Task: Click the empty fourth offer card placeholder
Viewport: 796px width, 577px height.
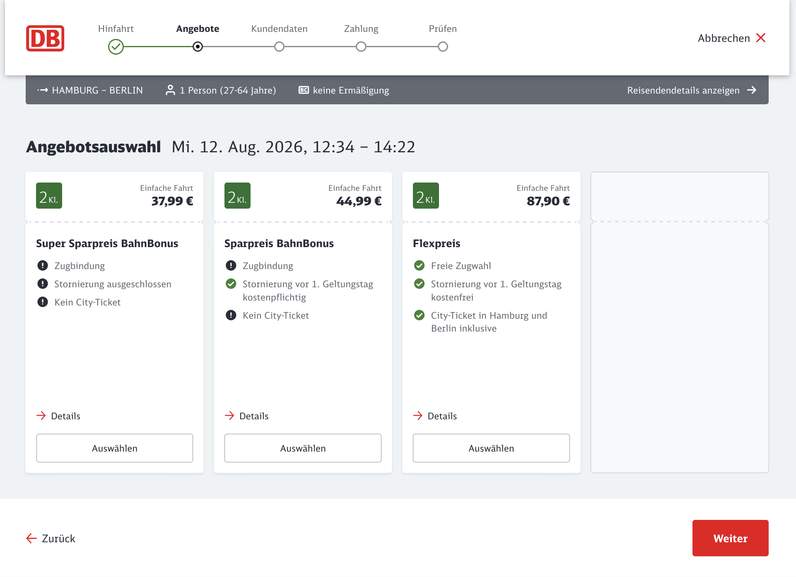Action: click(679, 322)
